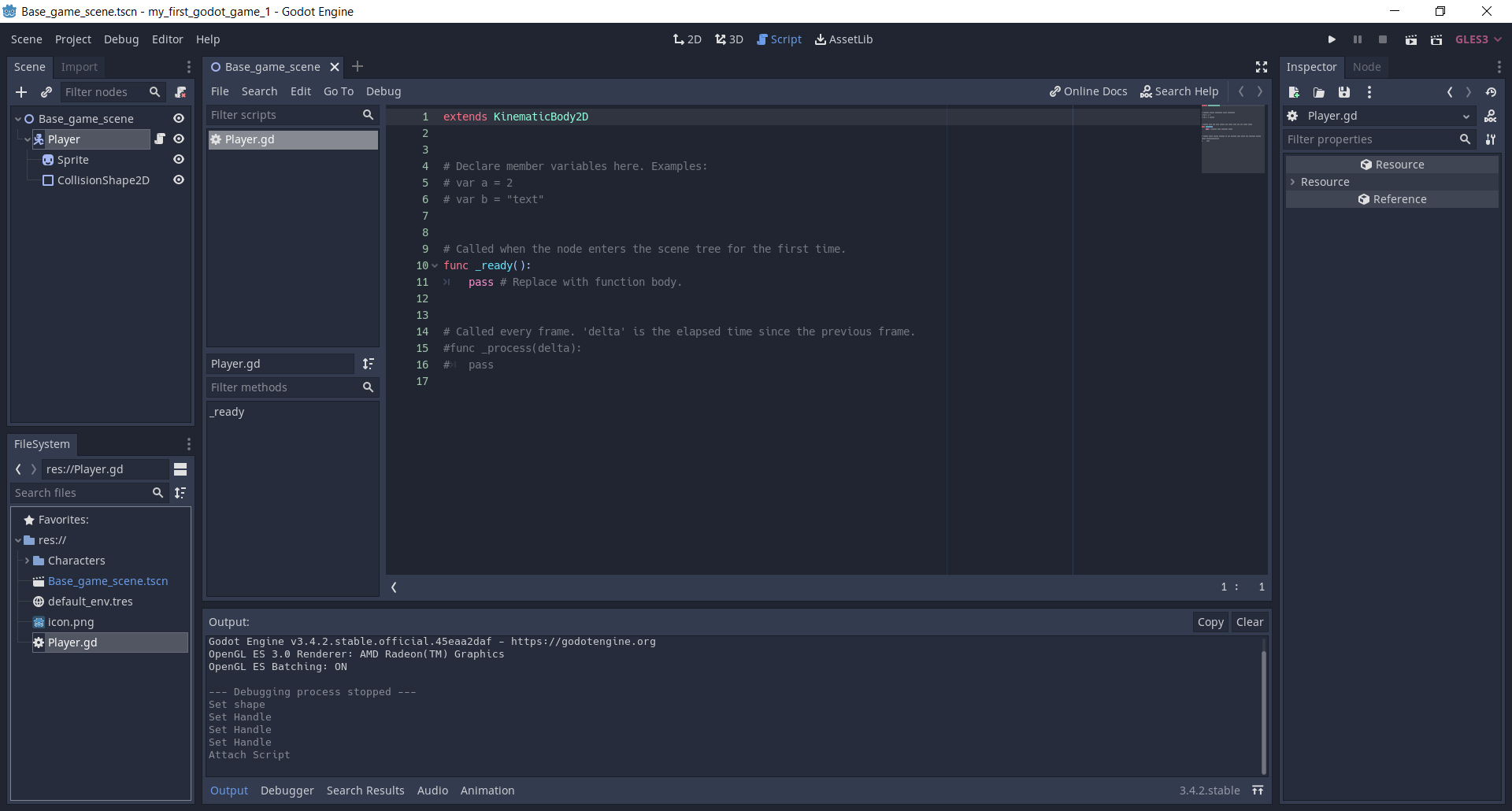Go to previous edited script location
Viewport: 1512px width, 811px height.
coord(1241,91)
